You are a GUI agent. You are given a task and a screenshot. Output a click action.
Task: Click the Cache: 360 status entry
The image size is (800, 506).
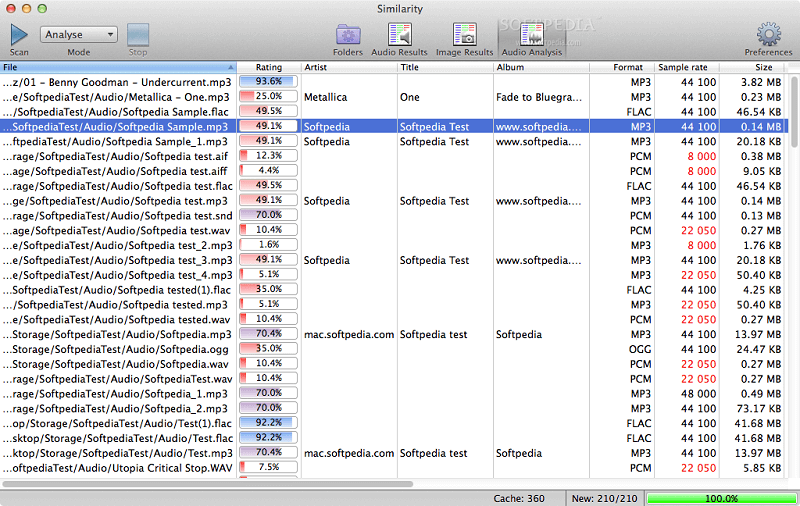[519, 498]
